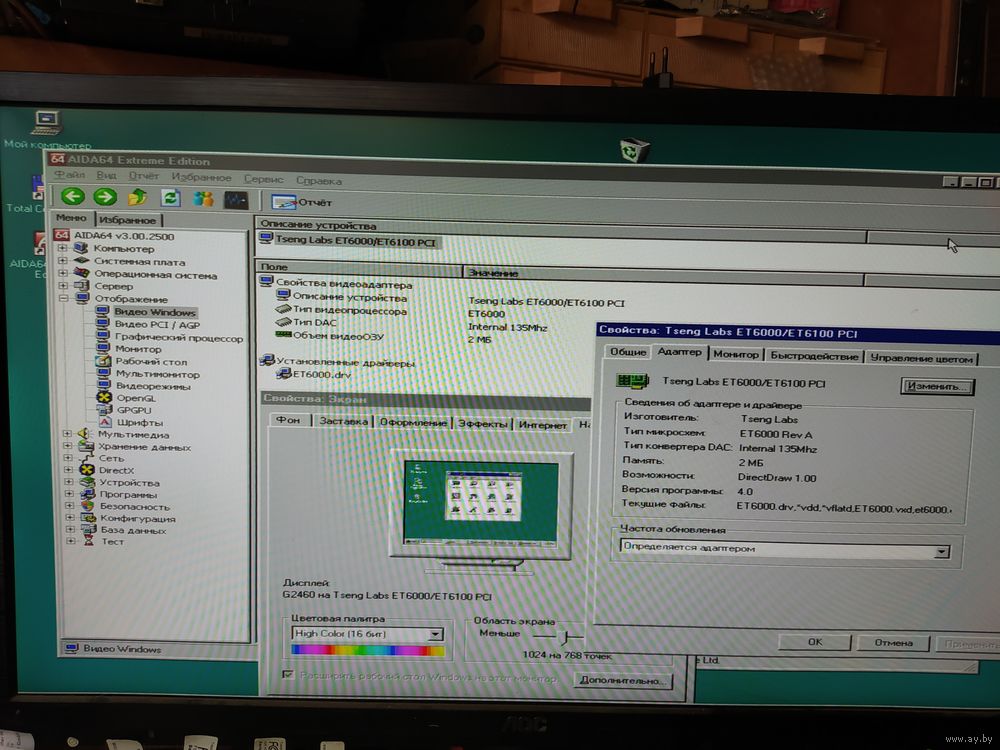This screenshot has width=1000, height=750.
Task: Refresh the AIDA64 page with the refresh icon
Action: (170, 198)
